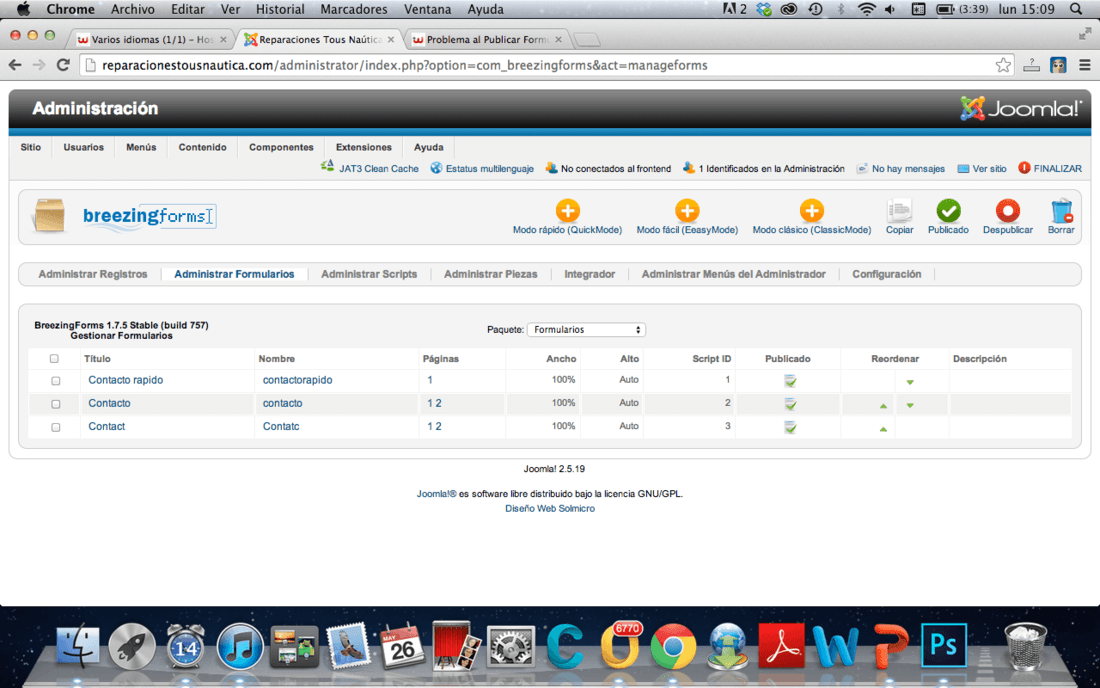Click FINALIZAR logout link
Image resolution: width=1100 pixels, height=688 pixels.
click(x=1057, y=168)
